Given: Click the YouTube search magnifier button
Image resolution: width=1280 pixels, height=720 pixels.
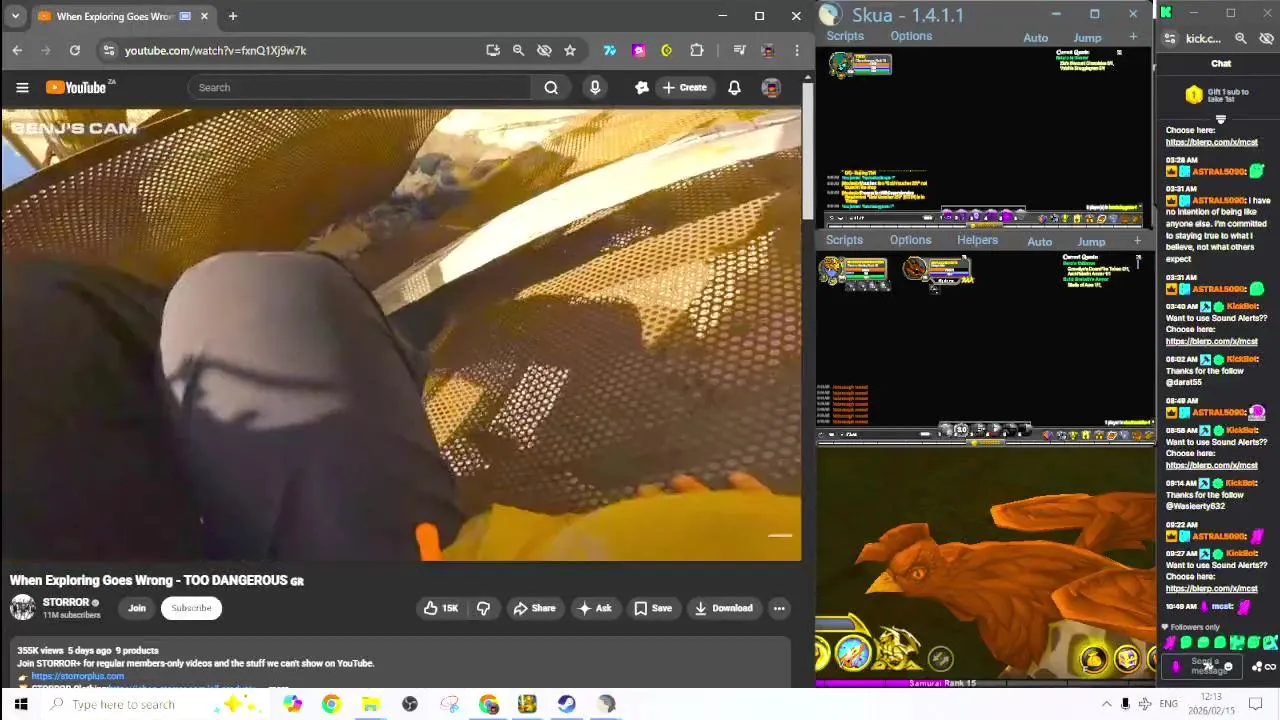Looking at the screenshot, I should click(x=551, y=88).
